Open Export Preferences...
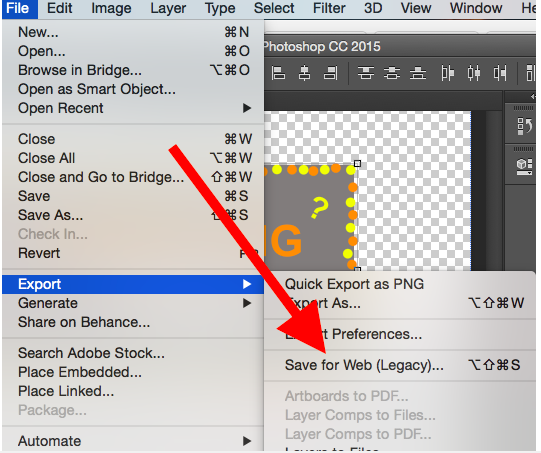 tap(400, 334)
